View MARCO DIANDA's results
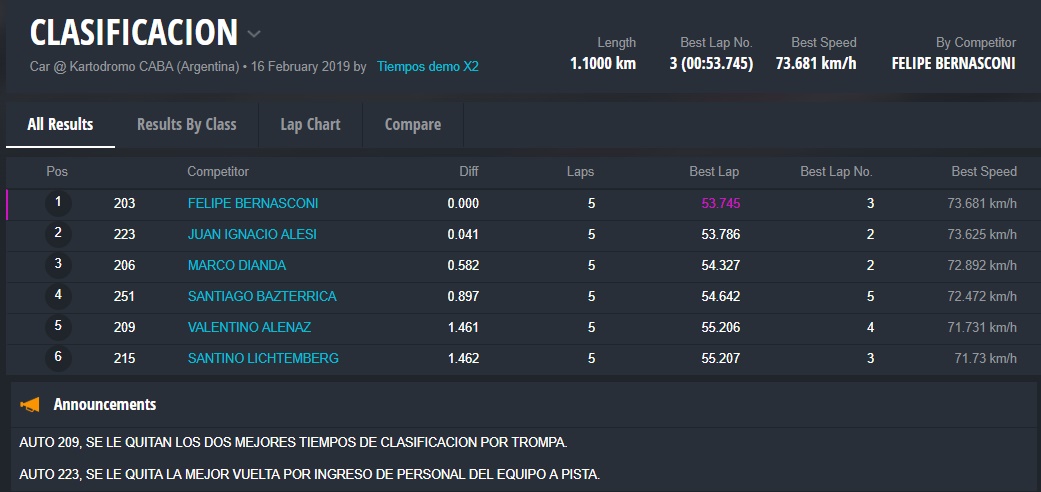The image size is (1041, 492). pyautogui.click(x=236, y=265)
